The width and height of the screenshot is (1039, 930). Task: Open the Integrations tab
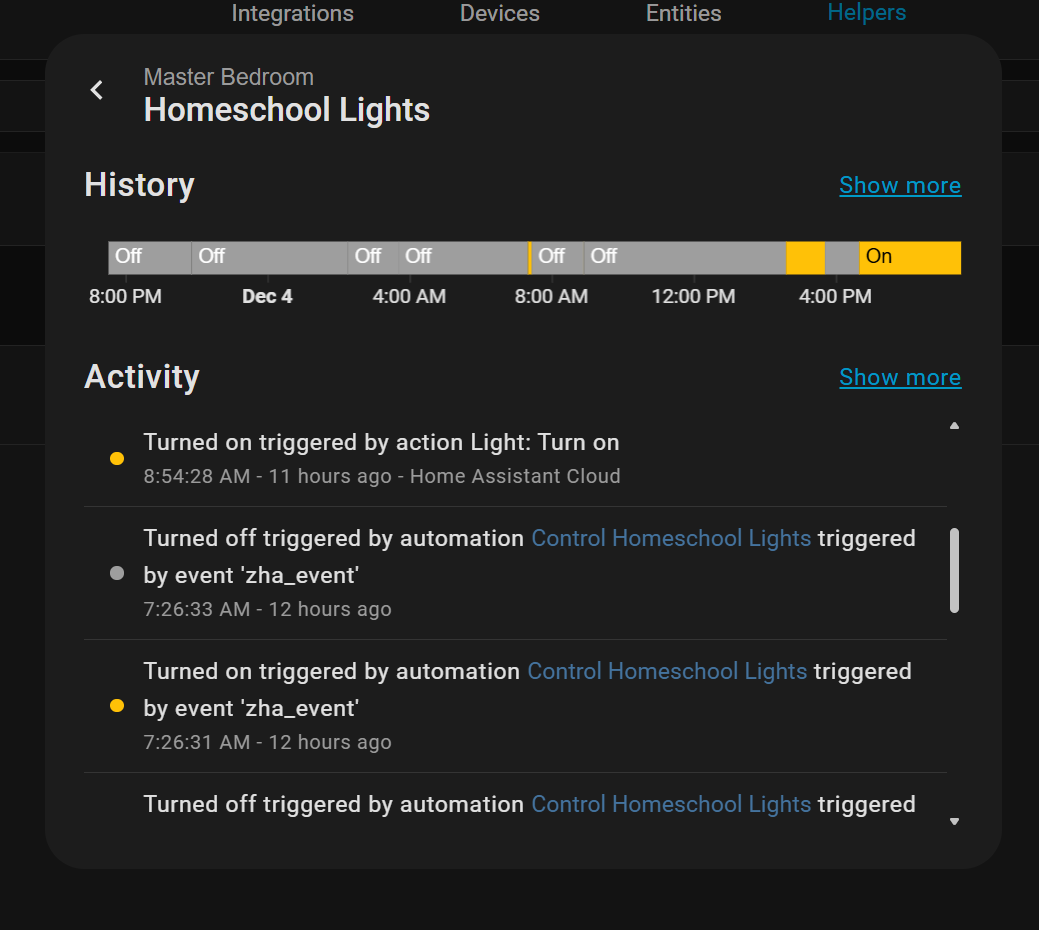tap(292, 14)
